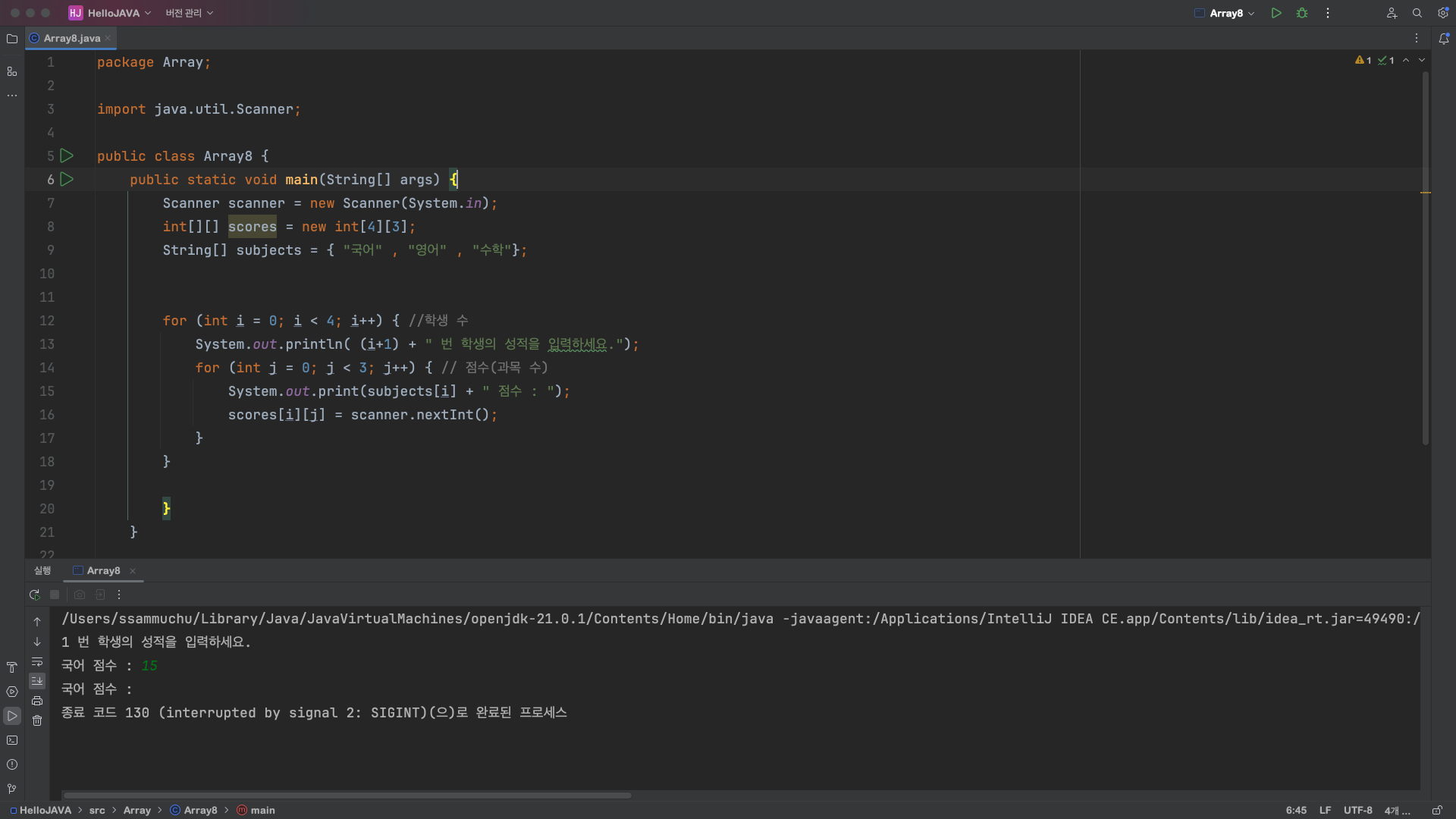
Task: Click exit code 130 message in console
Action: tap(314, 712)
